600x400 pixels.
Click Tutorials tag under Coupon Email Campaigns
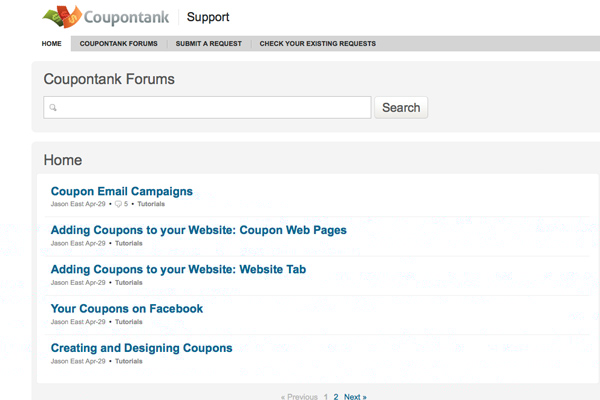[x=151, y=204]
